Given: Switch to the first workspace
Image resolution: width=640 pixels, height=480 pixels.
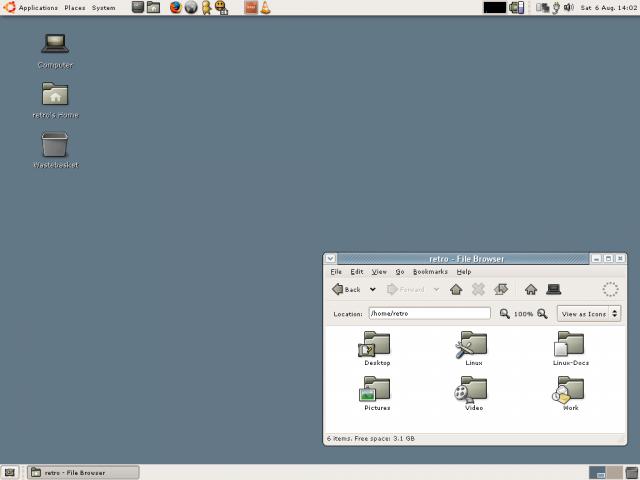Looking at the screenshot, I should 598,473.
